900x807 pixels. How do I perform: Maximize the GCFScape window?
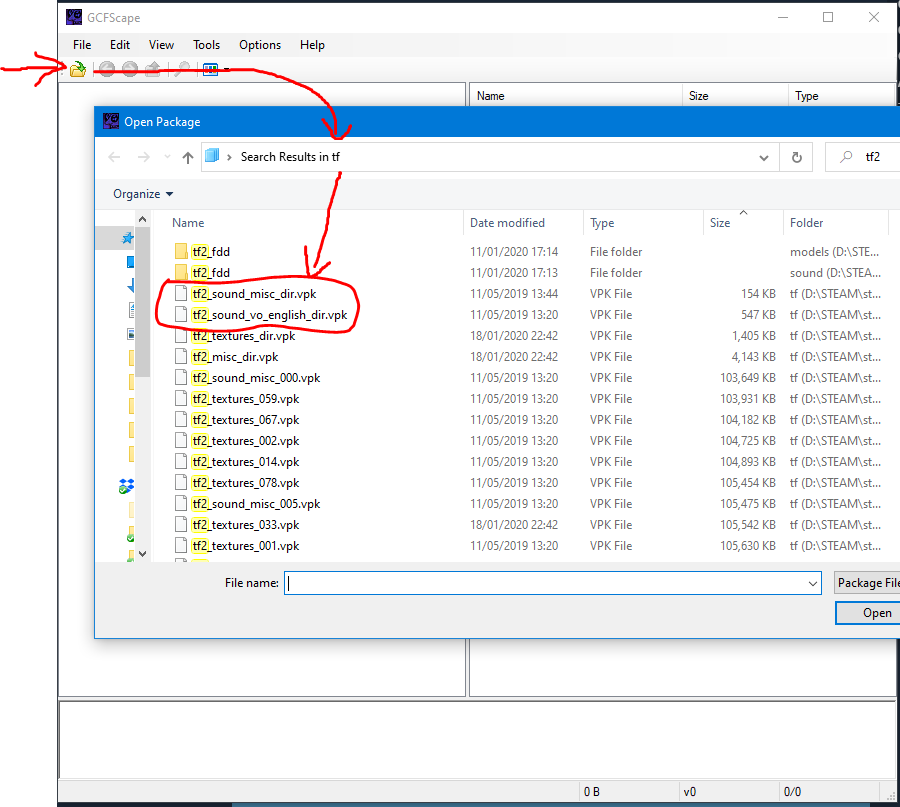pyautogui.click(x=828, y=17)
